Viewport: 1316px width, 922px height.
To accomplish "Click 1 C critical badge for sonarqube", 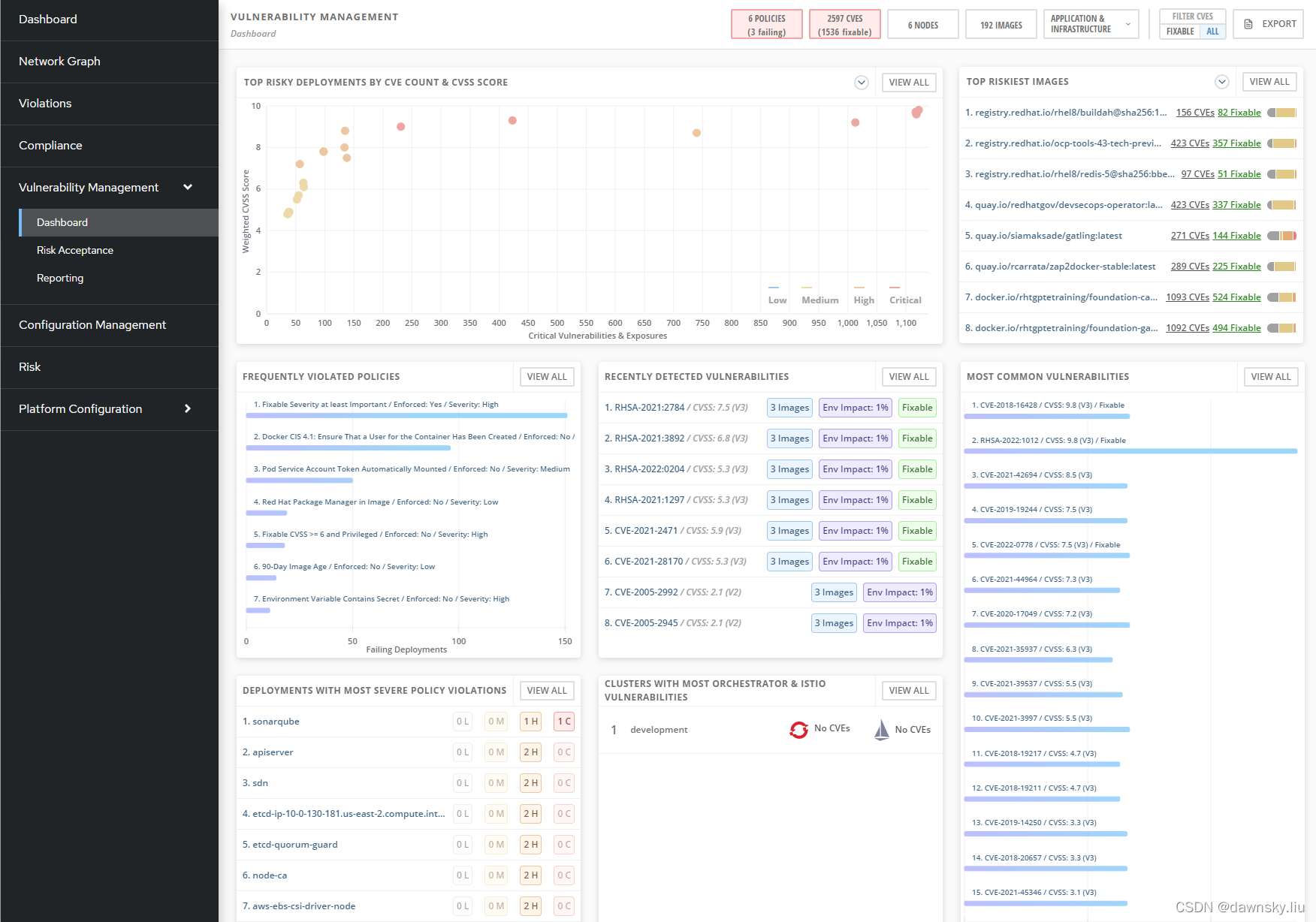I will coord(564,722).
